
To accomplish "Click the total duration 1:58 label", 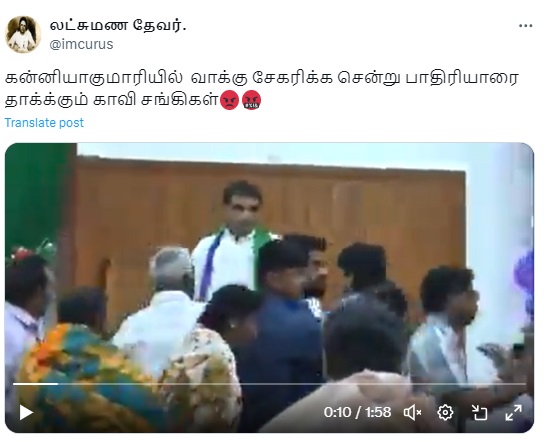I will (378, 412).
